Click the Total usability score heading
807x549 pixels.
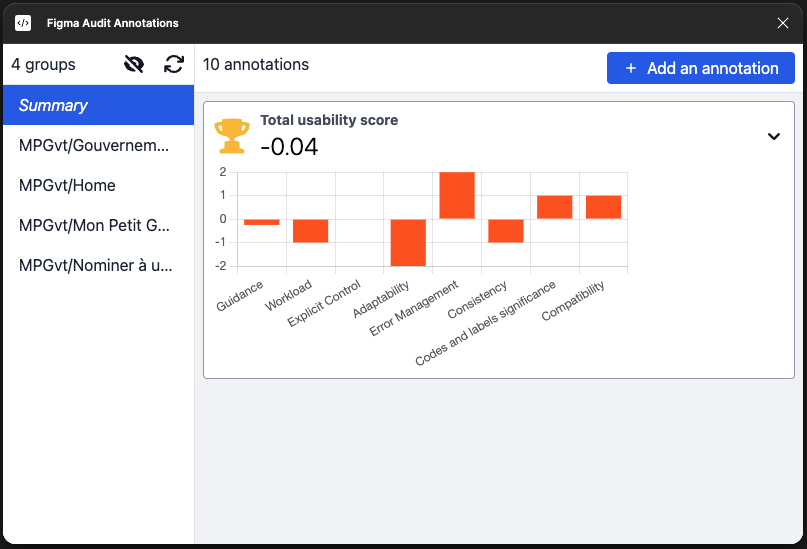(x=329, y=120)
